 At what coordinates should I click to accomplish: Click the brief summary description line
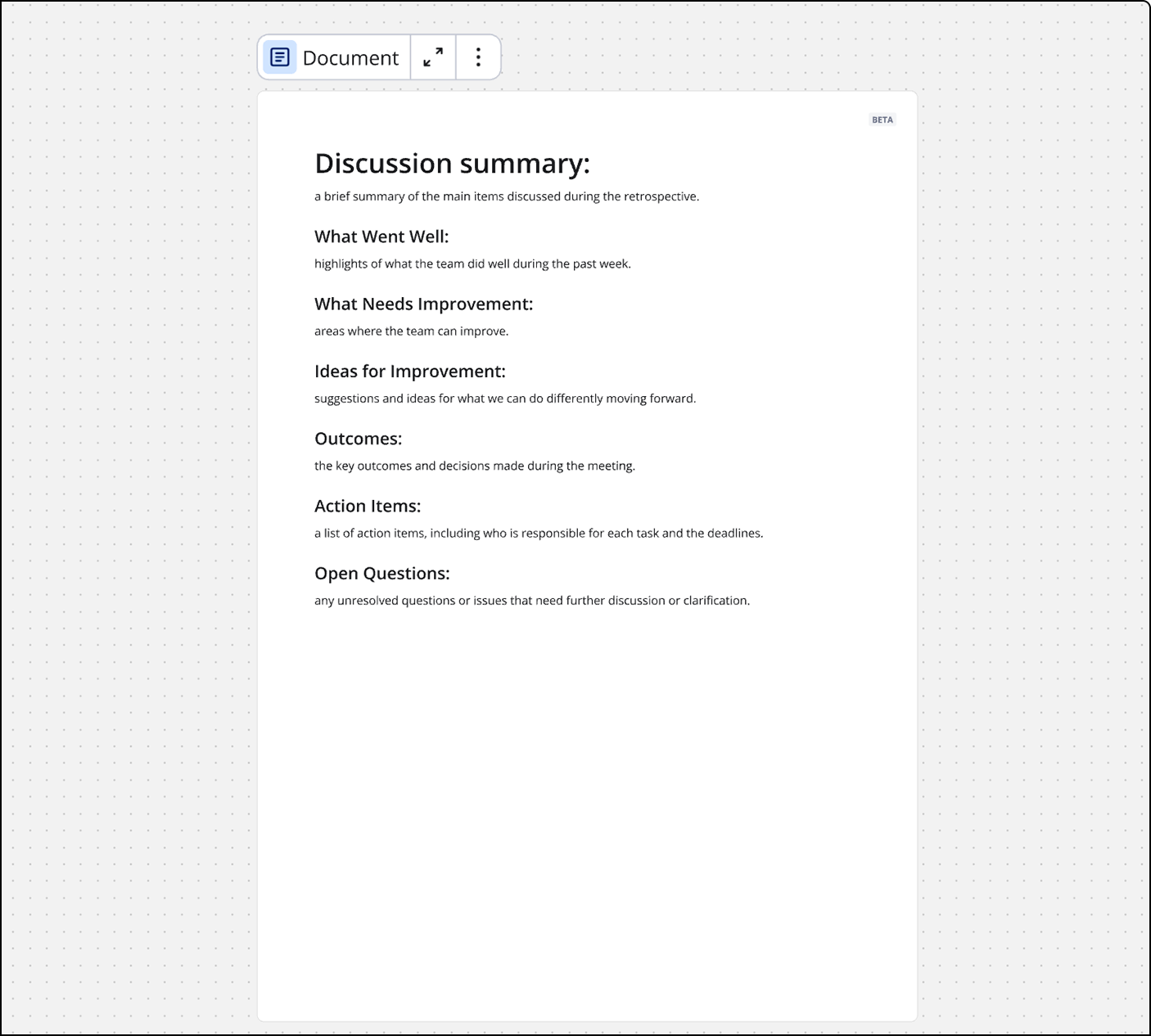click(506, 196)
